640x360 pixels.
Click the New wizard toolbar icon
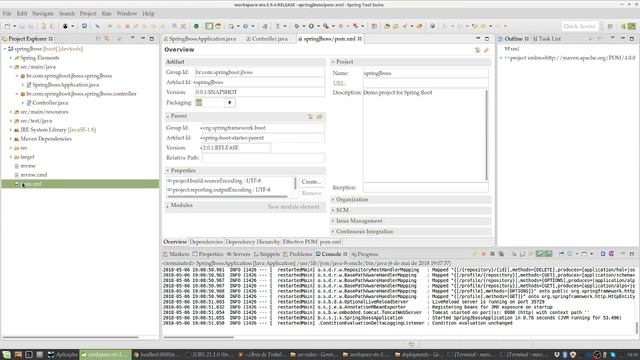(7, 26)
